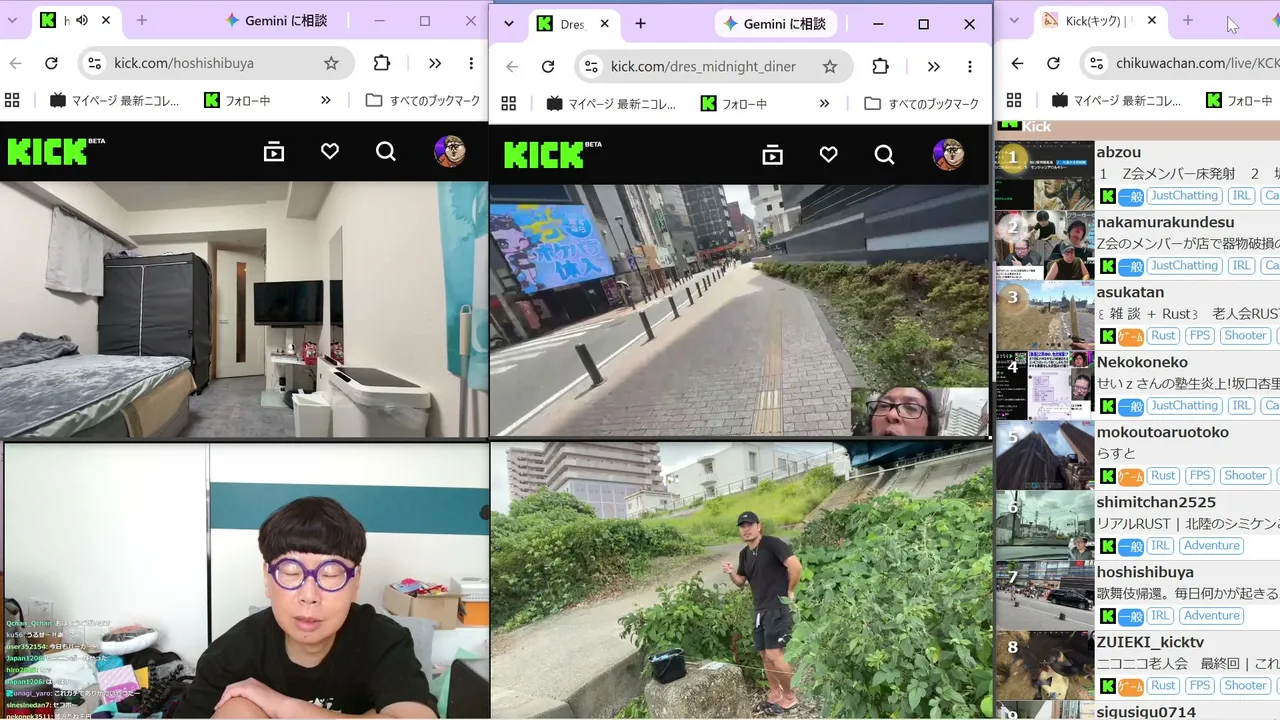The width and height of the screenshot is (1280, 720).
Task: Reload the chikuwachan.com page
Action: pos(1053,63)
